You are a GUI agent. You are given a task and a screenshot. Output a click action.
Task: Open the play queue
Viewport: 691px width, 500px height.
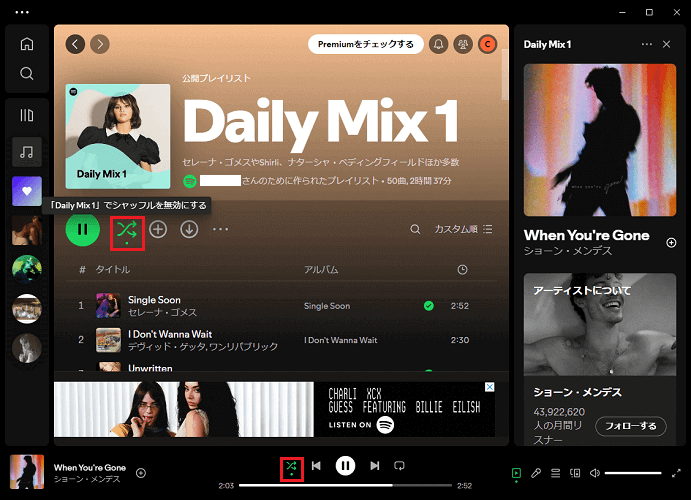[555, 474]
